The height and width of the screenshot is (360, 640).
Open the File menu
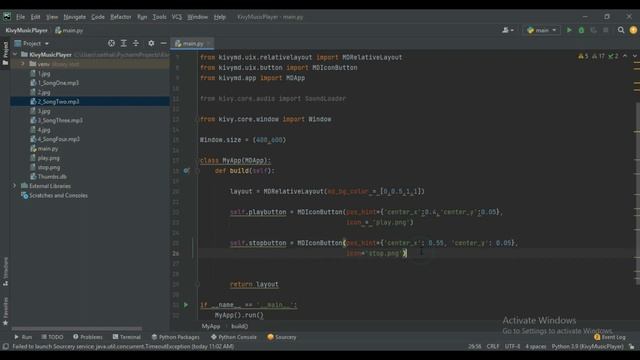coord(20,17)
